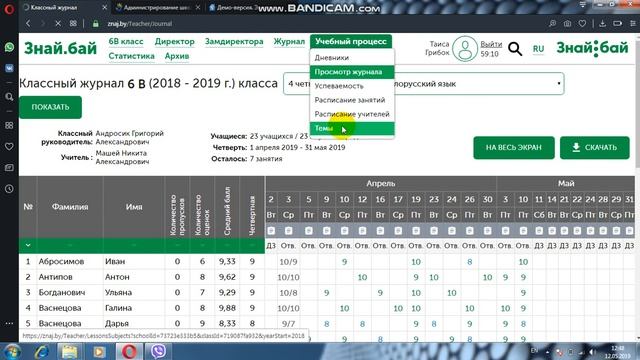
Task: Open the Замдиректора navigation item
Action: coord(234,41)
